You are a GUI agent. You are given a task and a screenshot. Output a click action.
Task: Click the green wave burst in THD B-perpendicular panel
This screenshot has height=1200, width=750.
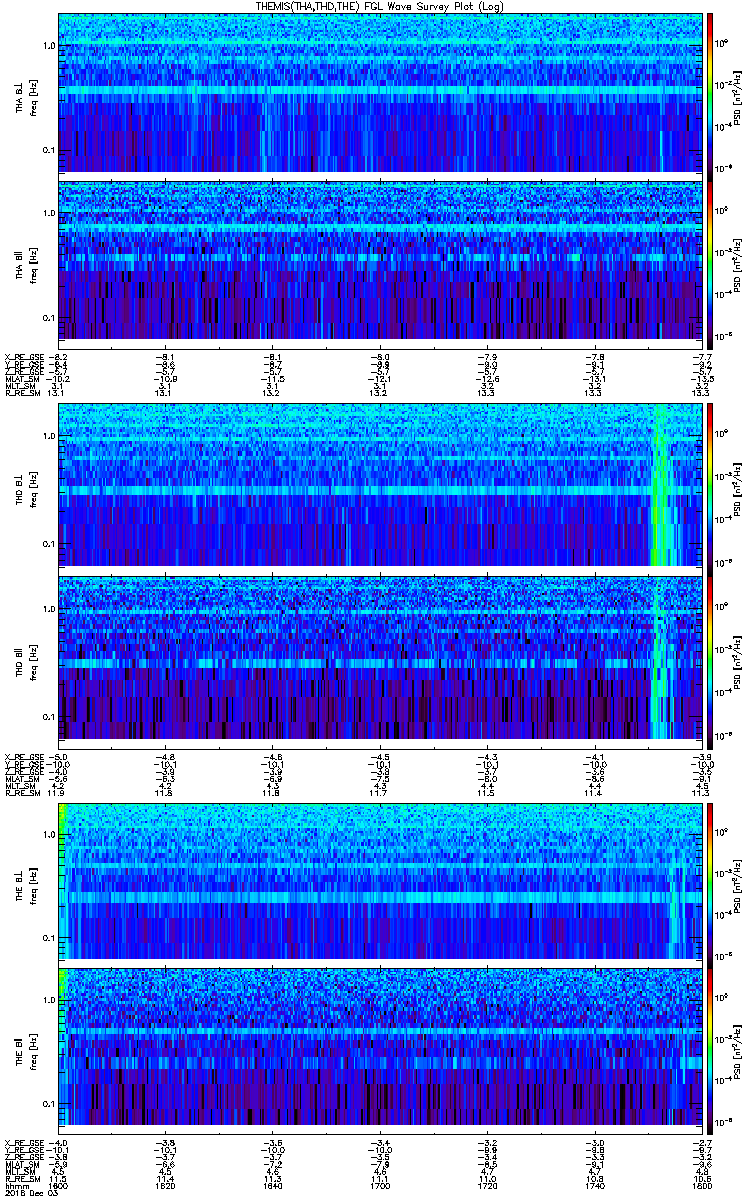663,490
